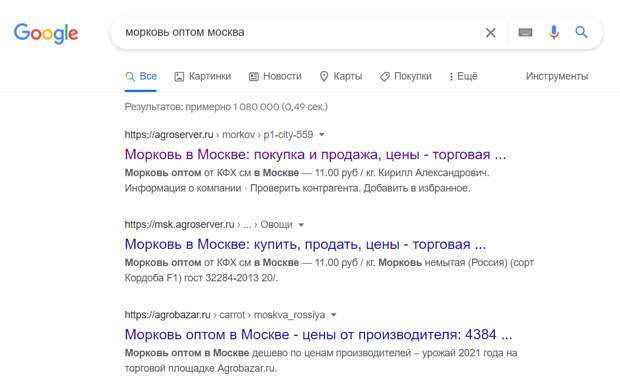
Task: Expand dropdown arrow next to agrobazar.ru moskva_rossiya
Action: [x=333, y=315]
